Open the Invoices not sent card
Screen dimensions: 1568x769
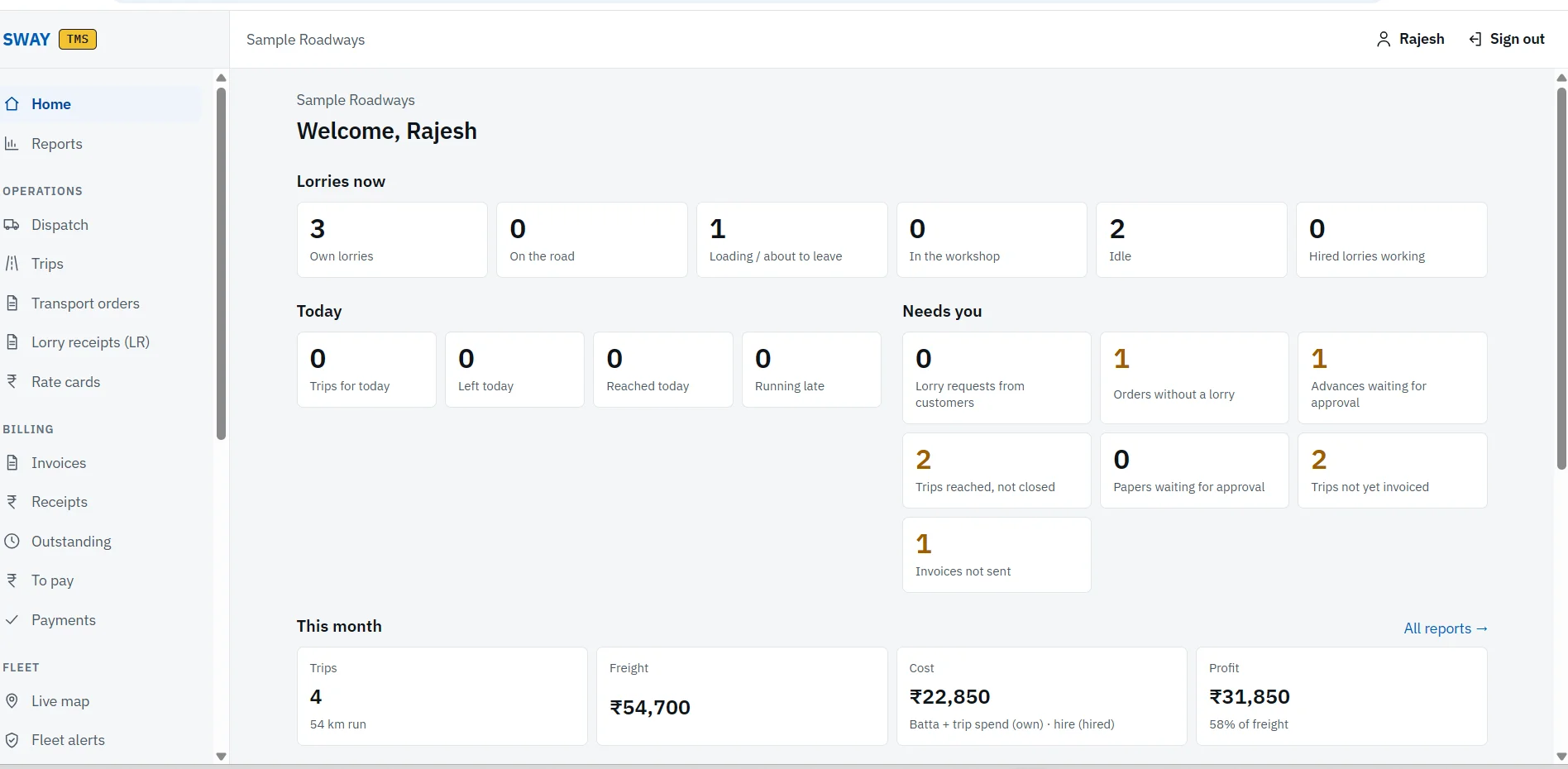coord(997,555)
